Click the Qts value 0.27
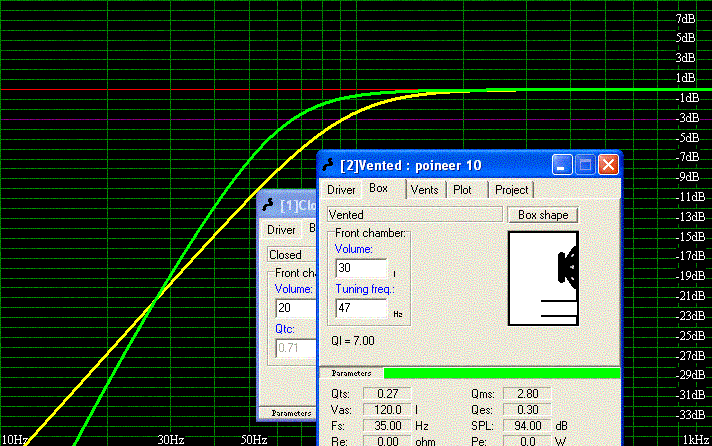 pos(387,394)
